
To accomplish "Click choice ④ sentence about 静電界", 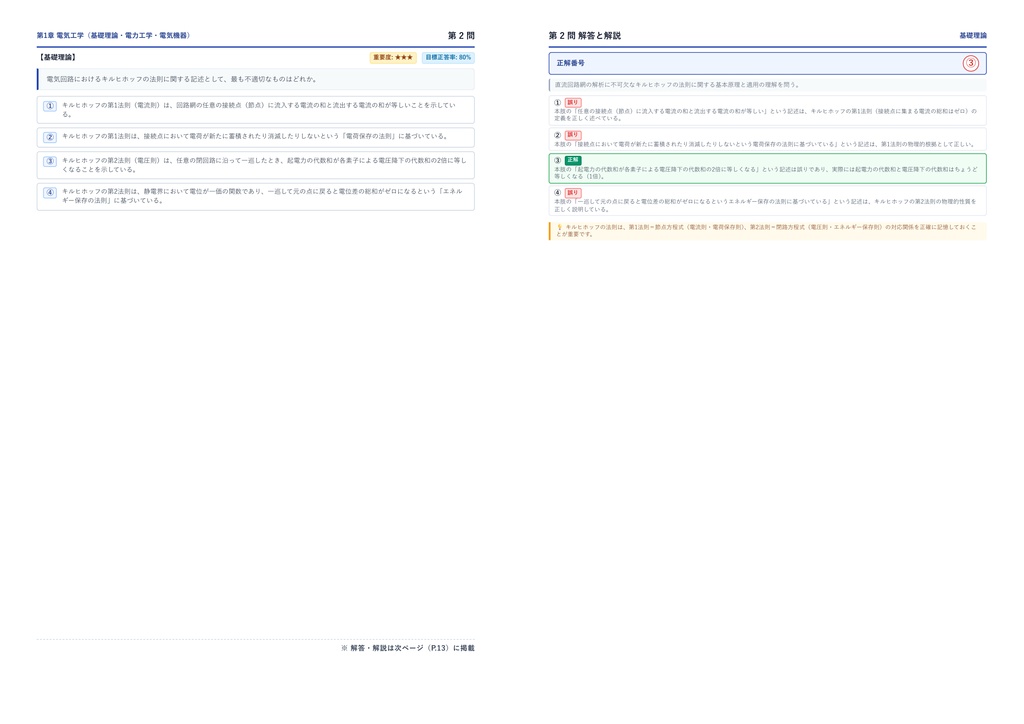I will [262, 196].
